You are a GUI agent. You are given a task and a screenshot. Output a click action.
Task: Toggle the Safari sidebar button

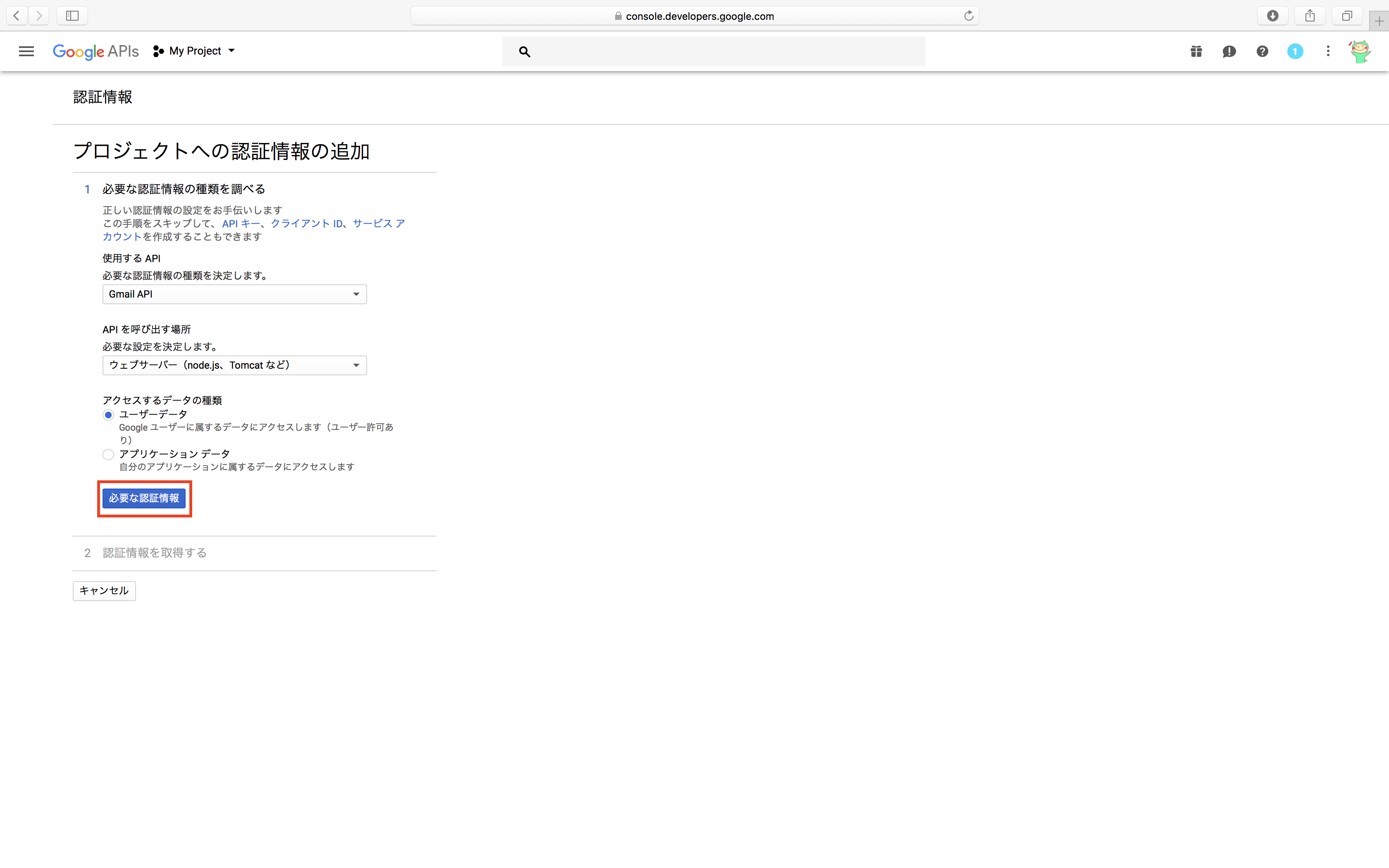[72, 16]
